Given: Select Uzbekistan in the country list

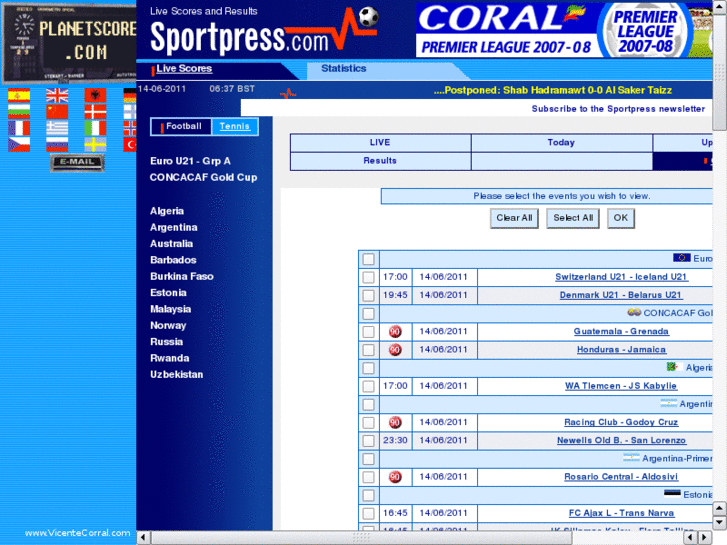Looking at the screenshot, I should [x=177, y=375].
